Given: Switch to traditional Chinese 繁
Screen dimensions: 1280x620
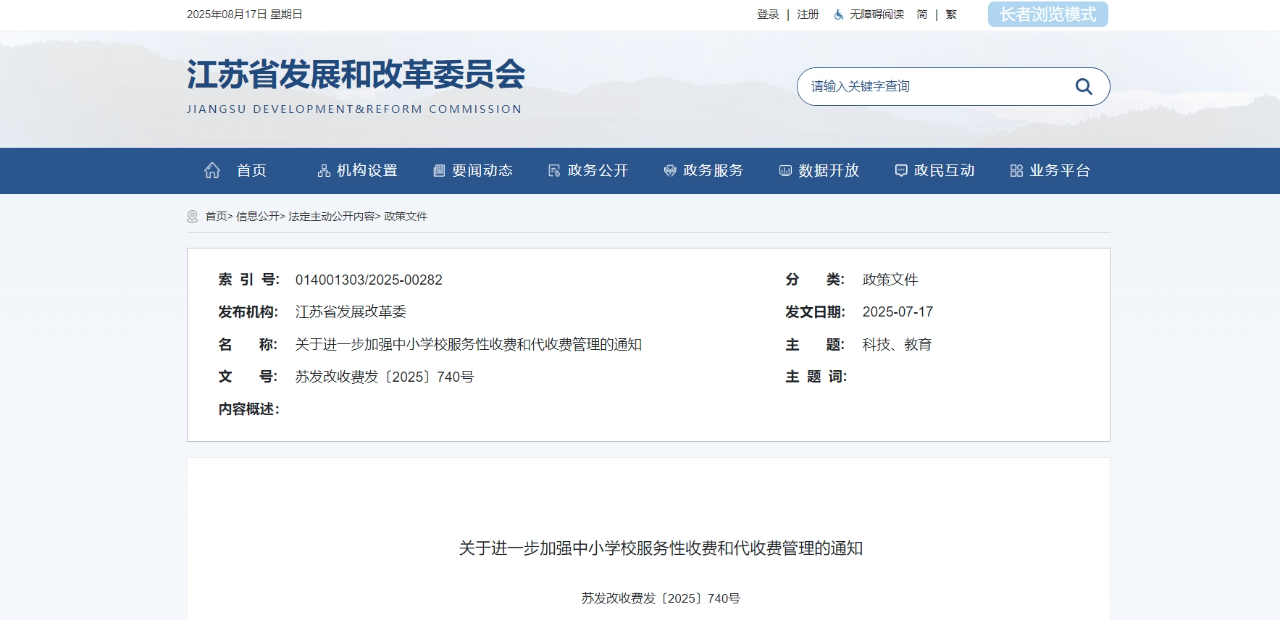Looking at the screenshot, I should pos(950,15).
